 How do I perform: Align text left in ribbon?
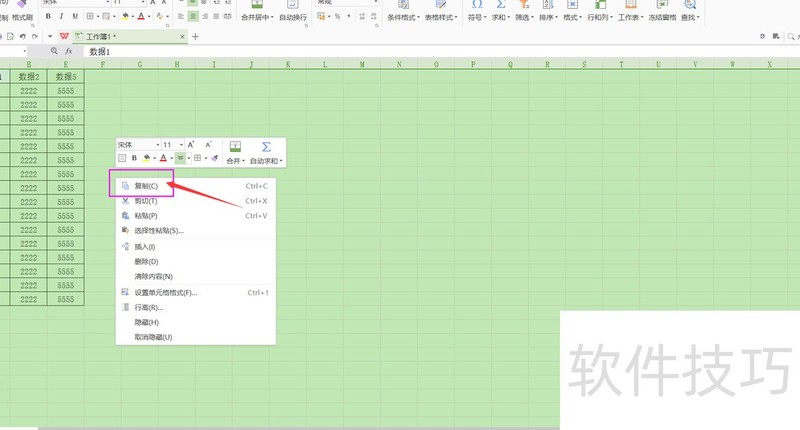(181, 16)
